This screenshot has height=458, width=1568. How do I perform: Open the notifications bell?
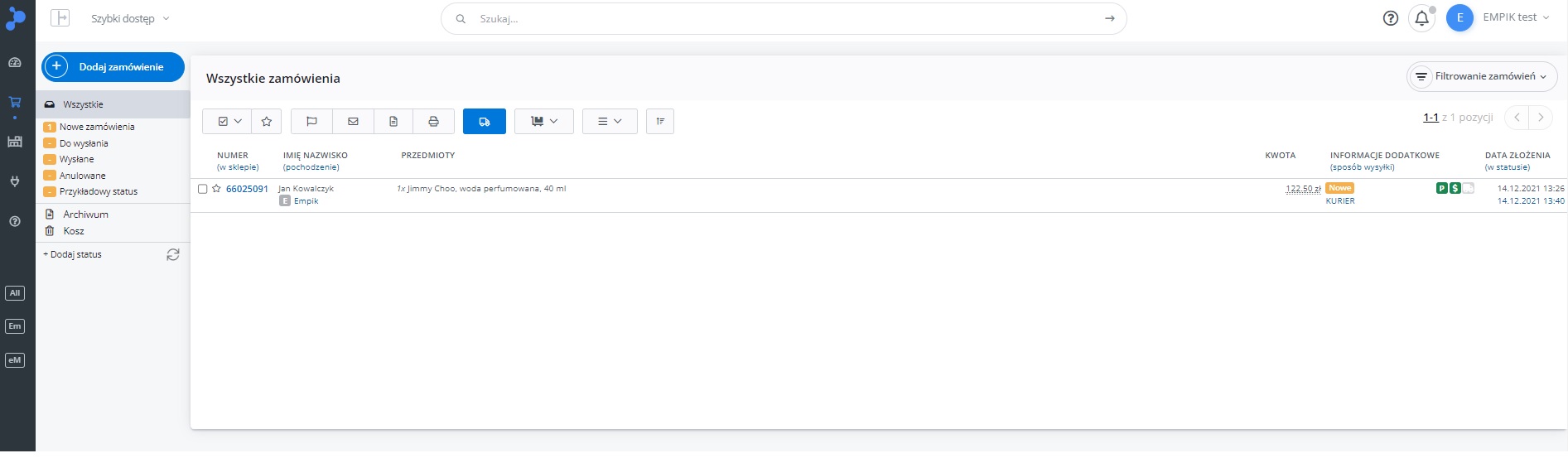[1421, 18]
